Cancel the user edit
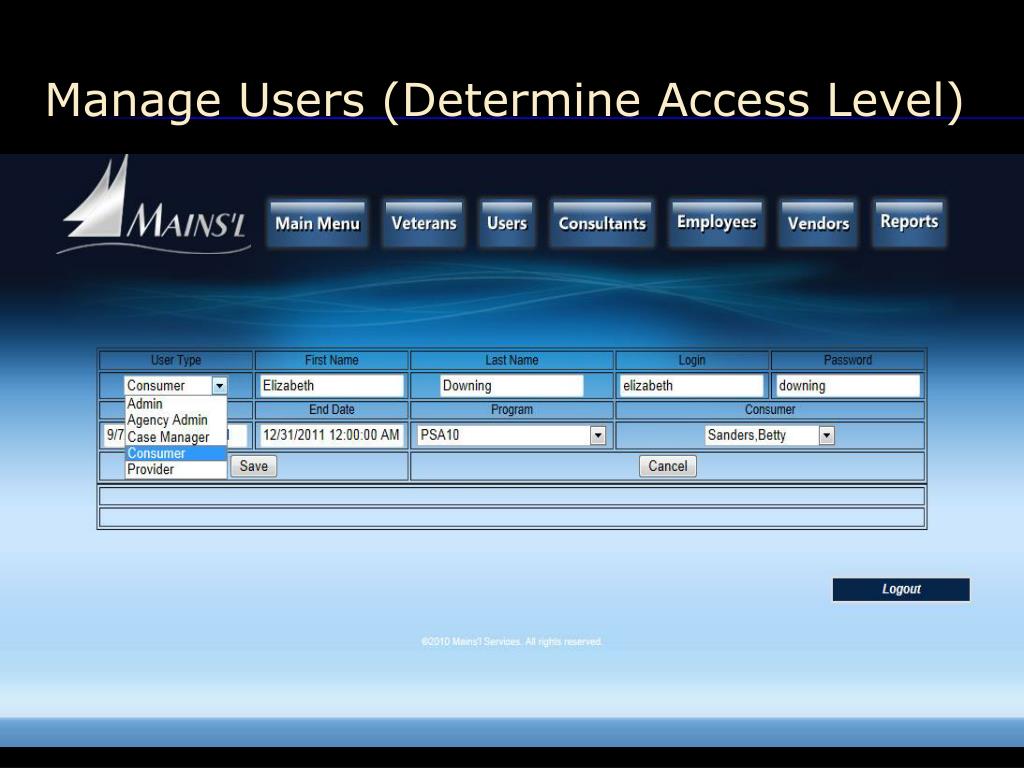1024x768 pixels. coord(667,466)
